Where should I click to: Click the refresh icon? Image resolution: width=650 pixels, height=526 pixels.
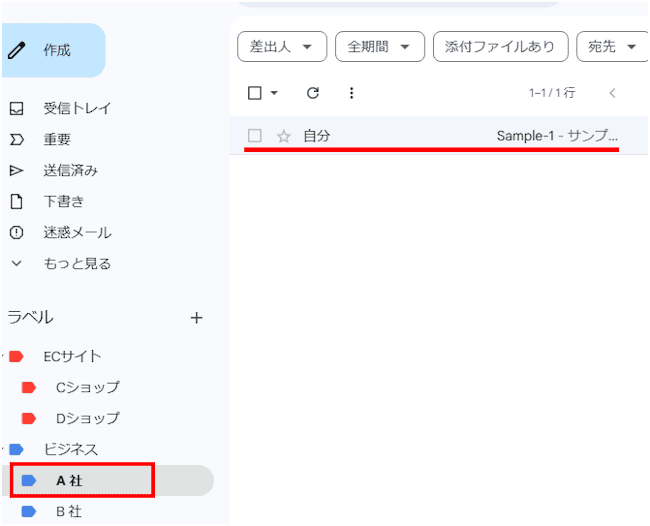(313, 93)
